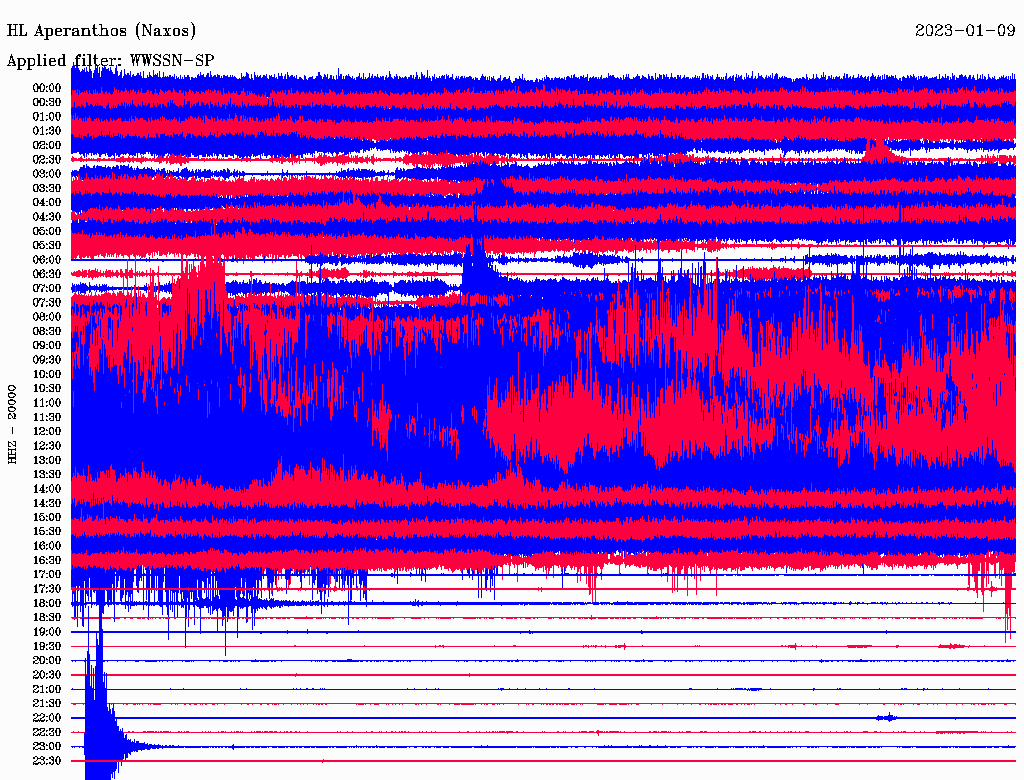
Task: Click the 18:00 time label
Action: tap(47, 604)
